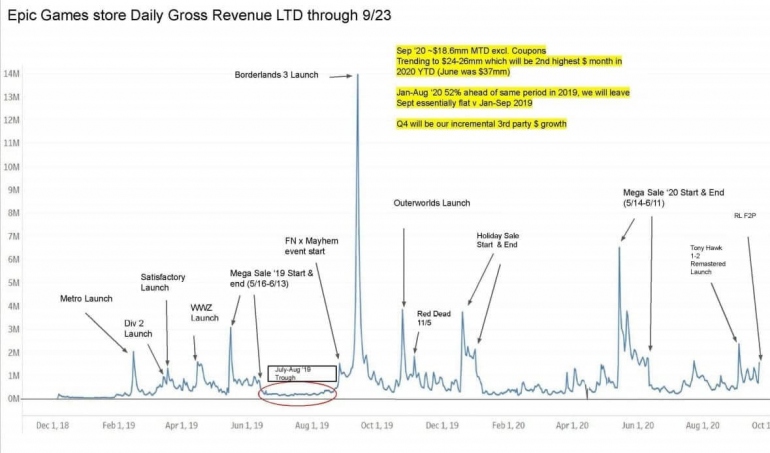Select the 4M y-axis value
The image size is (770, 453).
coord(13,306)
